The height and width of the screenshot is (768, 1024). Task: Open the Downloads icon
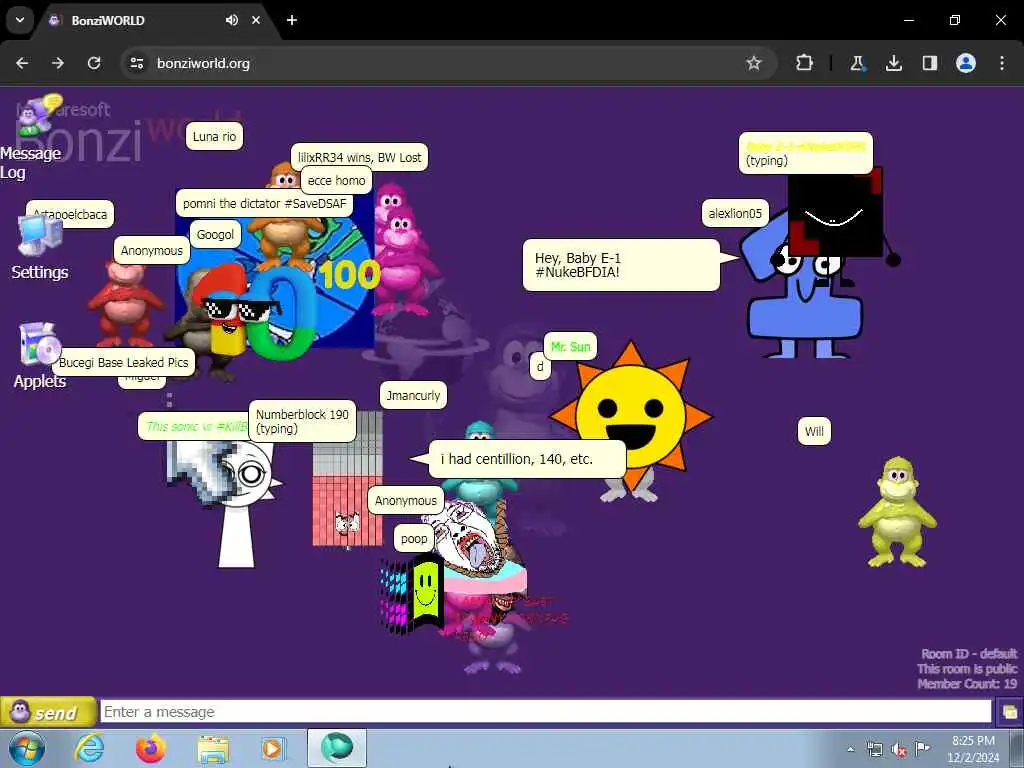[x=893, y=63]
